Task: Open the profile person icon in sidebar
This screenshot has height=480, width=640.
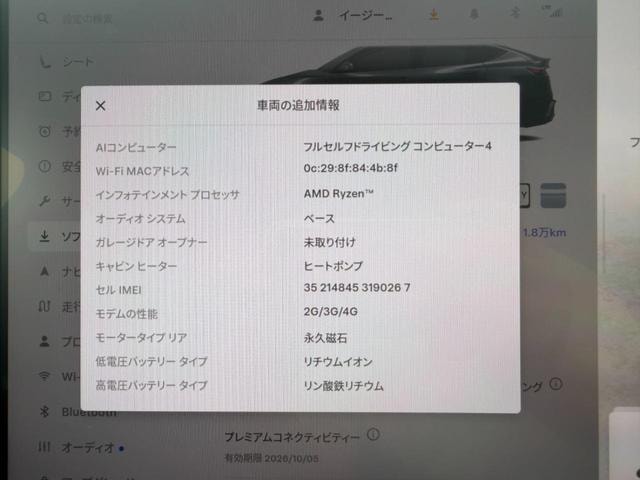Action: pyautogui.click(x=44, y=341)
